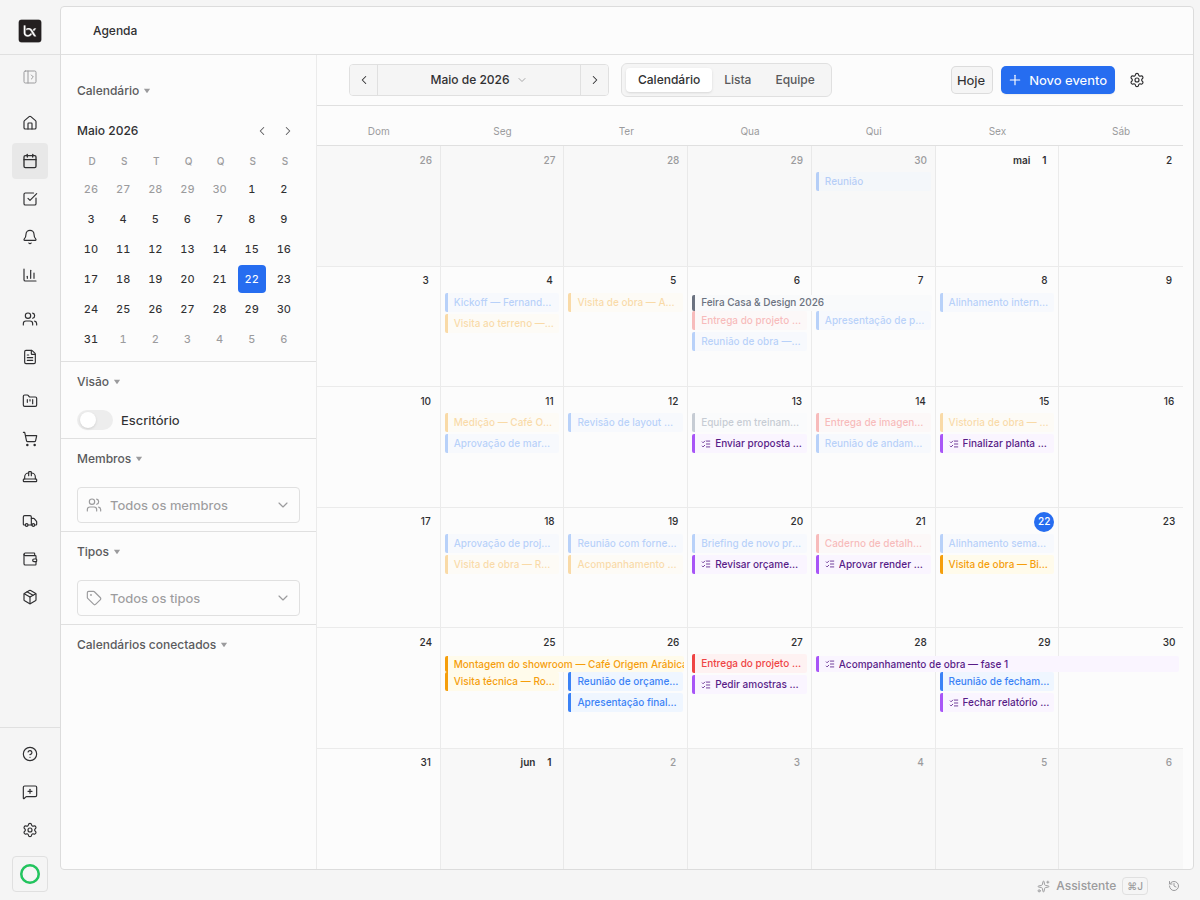Open Reunião de fecham... event on day 29
Screen dimensions: 1200x900
click(997, 682)
